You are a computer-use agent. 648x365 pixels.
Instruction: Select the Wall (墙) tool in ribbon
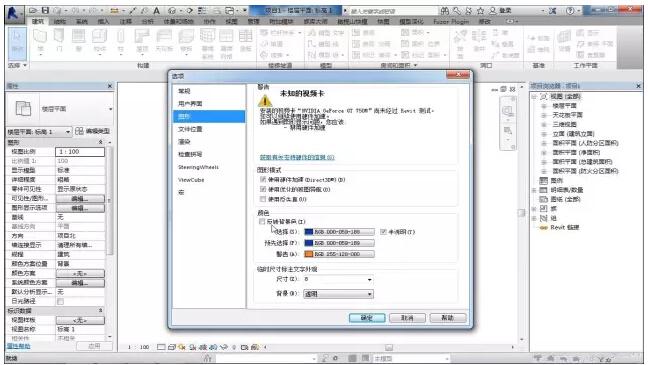[x=40, y=41]
